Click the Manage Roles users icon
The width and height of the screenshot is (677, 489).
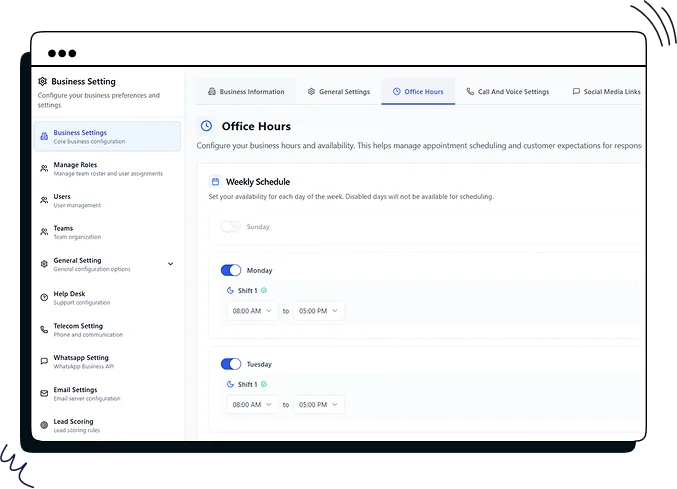click(44, 168)
